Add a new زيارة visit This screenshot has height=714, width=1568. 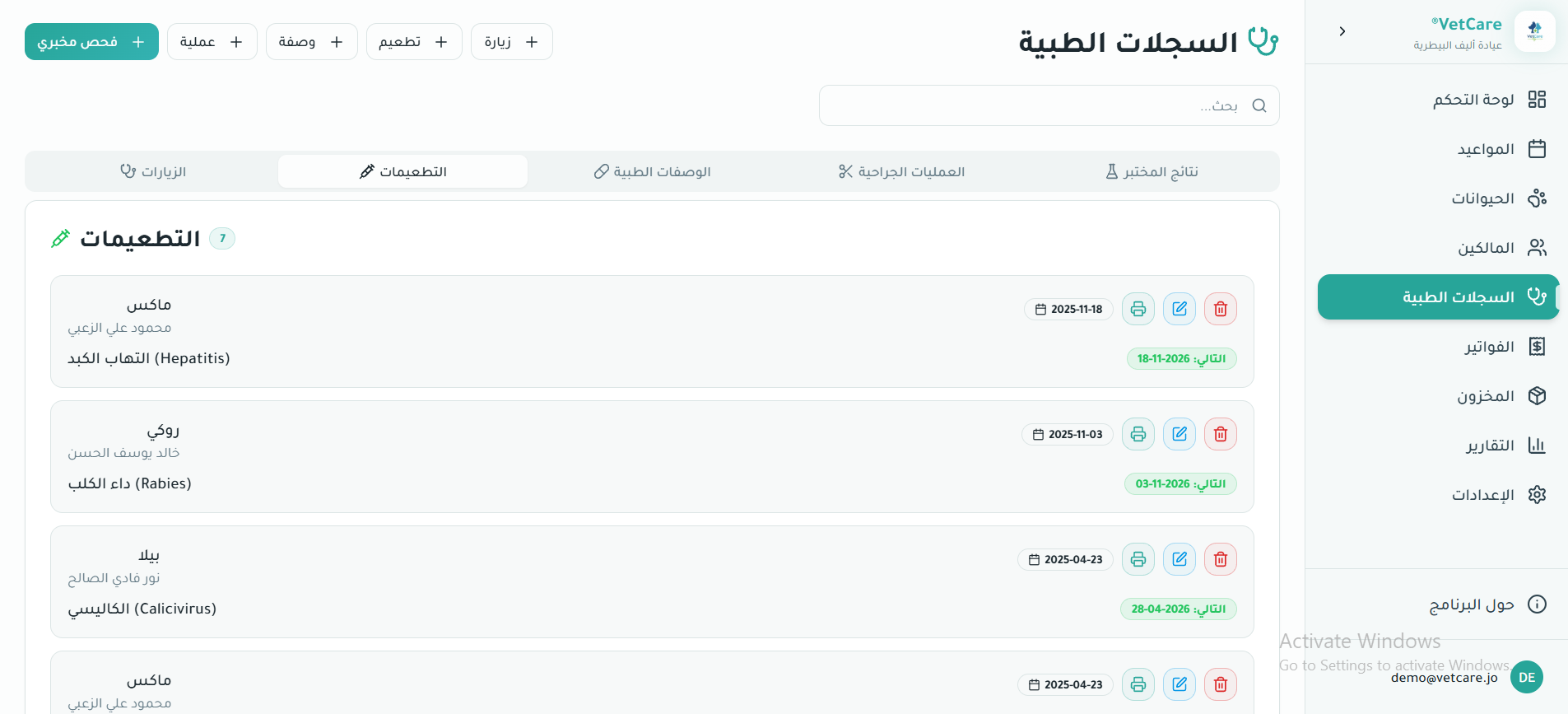point(512,42)
